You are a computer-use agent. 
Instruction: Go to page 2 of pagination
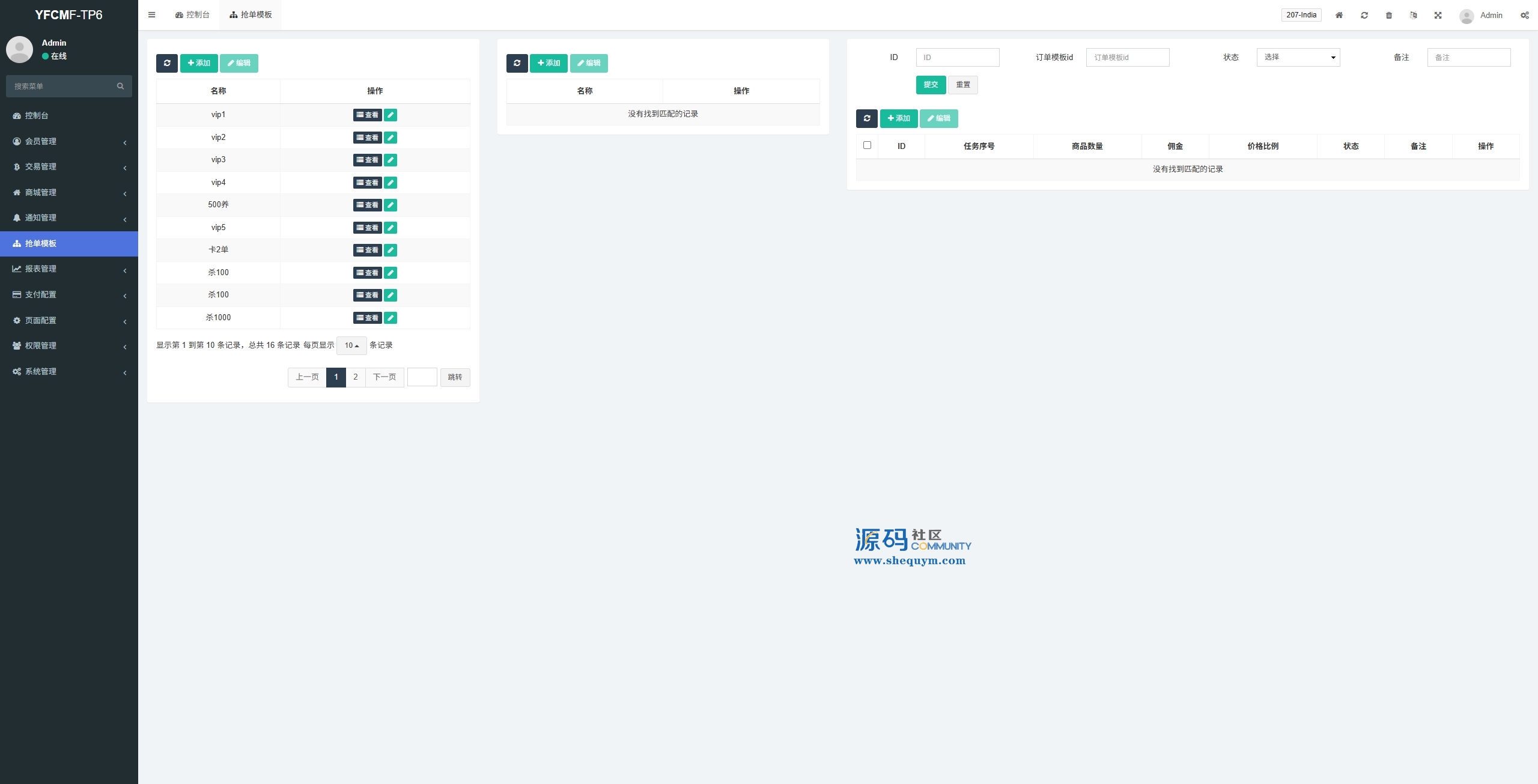click(x=355, y=377)
